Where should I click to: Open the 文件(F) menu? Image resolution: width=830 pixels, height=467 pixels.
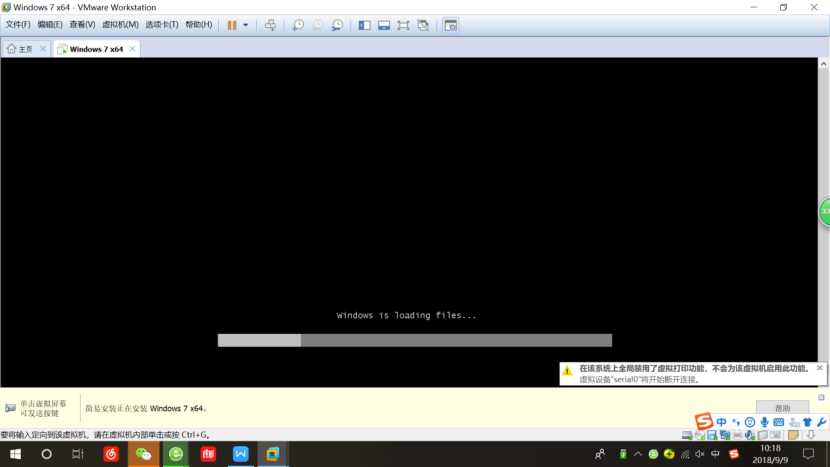17,24
